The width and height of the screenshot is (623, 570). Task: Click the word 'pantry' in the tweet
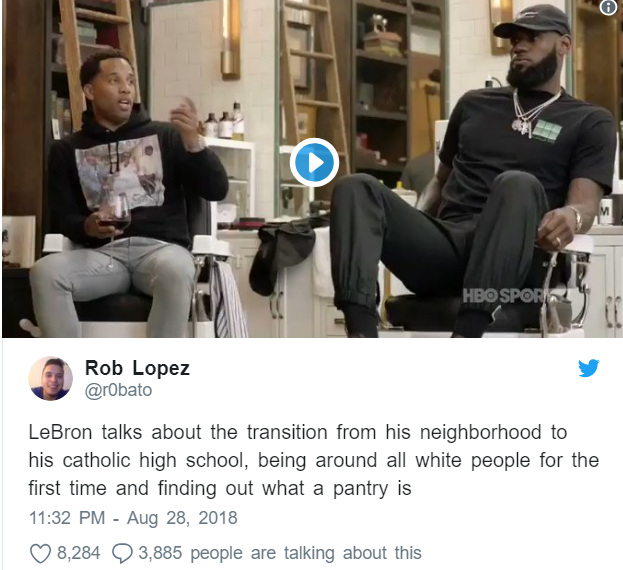click(360, 489)
